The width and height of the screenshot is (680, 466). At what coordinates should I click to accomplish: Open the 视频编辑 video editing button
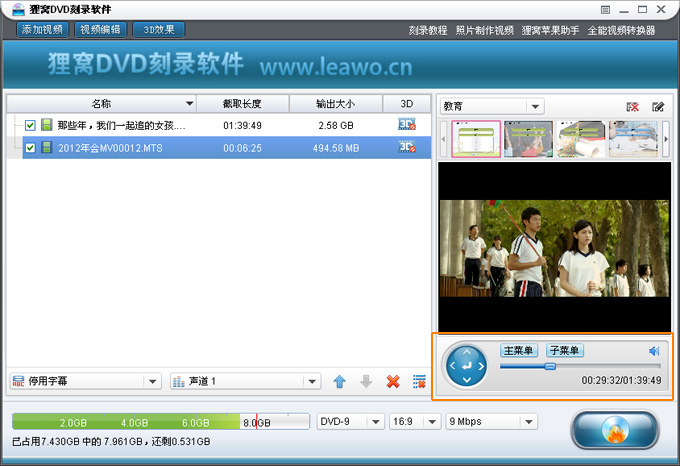point(100,29)
